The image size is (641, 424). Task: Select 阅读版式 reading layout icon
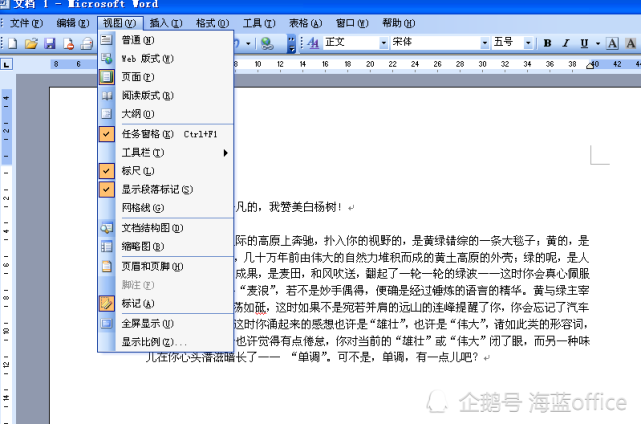[106, 95]
